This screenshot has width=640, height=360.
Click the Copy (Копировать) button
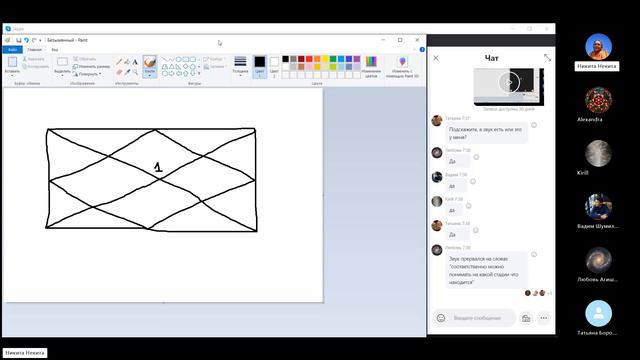[x=36, y=67]
